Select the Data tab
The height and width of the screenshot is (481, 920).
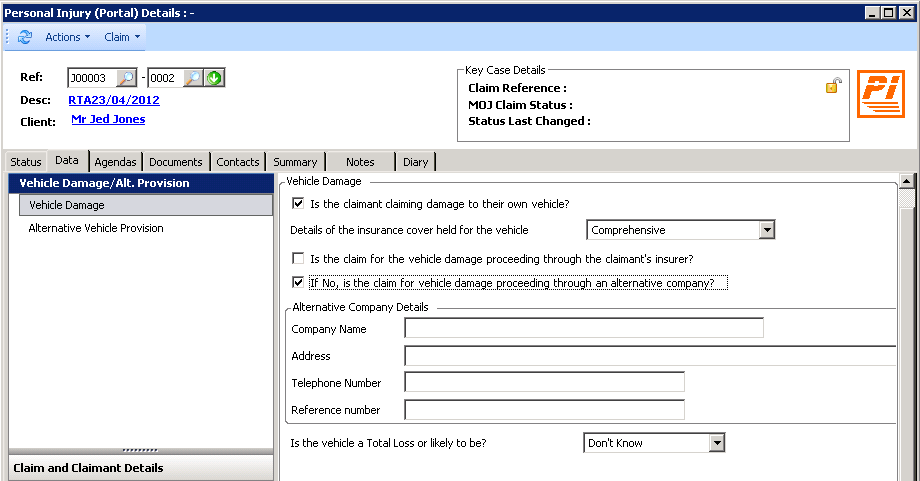67,160
